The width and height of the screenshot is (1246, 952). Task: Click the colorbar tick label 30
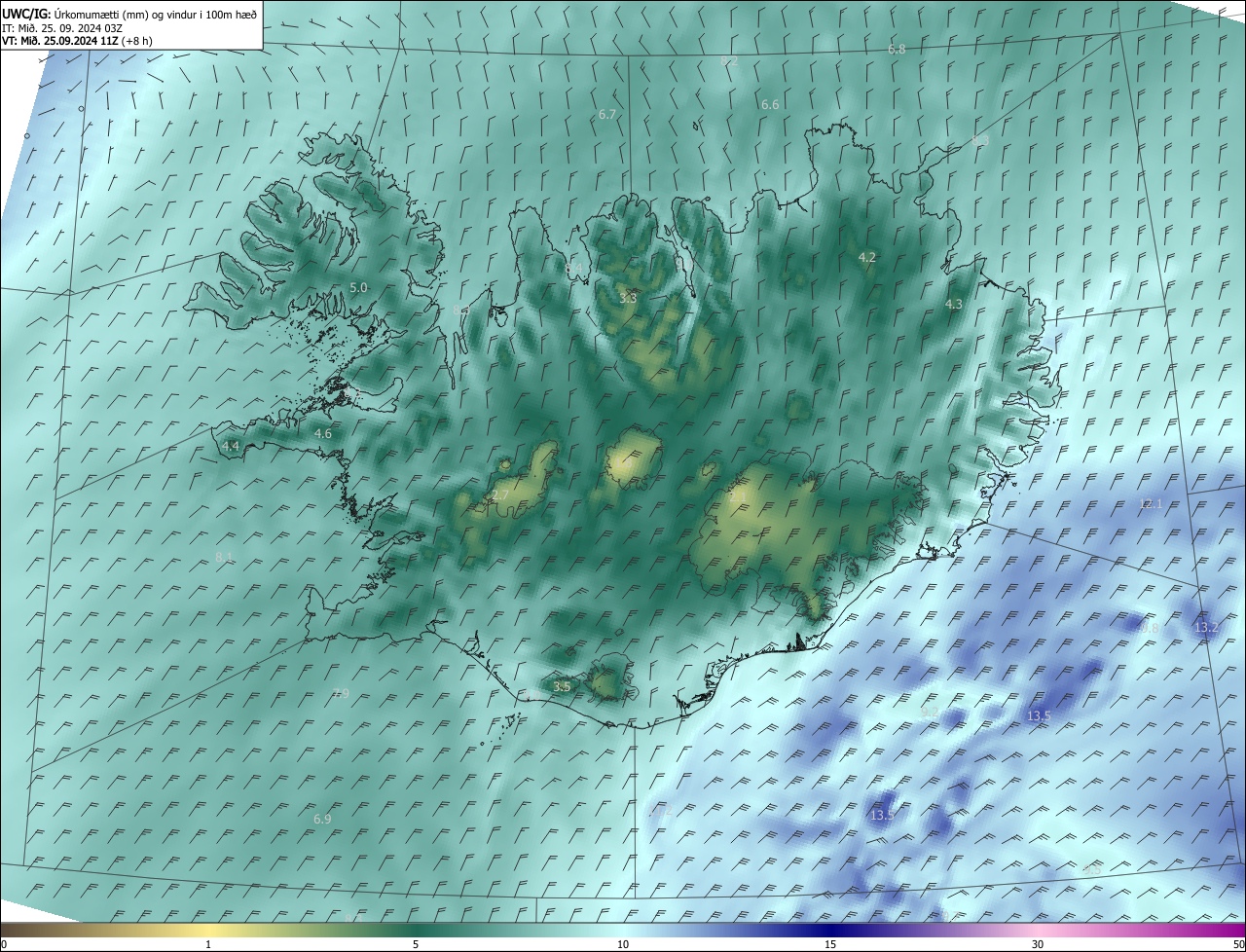click(x=1038, y=945)
